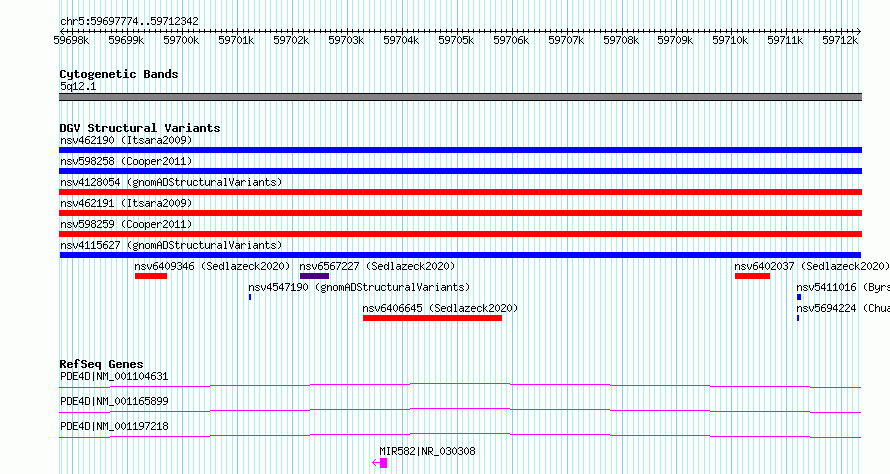Image resolution: width=890 pixels, height=474 pixels.
Task: Click the Cytogenetic Bands track title
Action: coord(119,74)
